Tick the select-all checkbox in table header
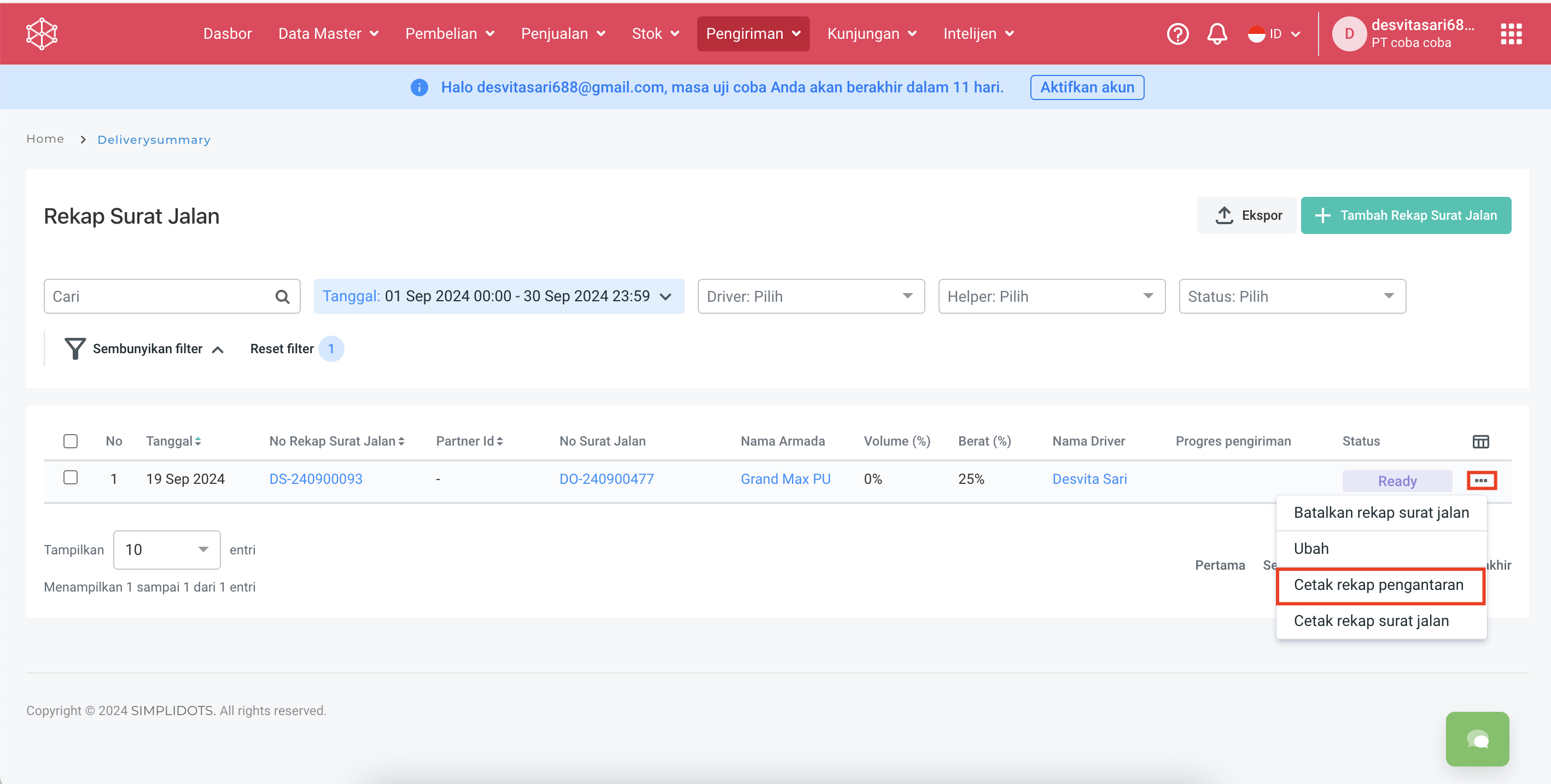Screen dimensions: 1551x784 coord(71,441)
